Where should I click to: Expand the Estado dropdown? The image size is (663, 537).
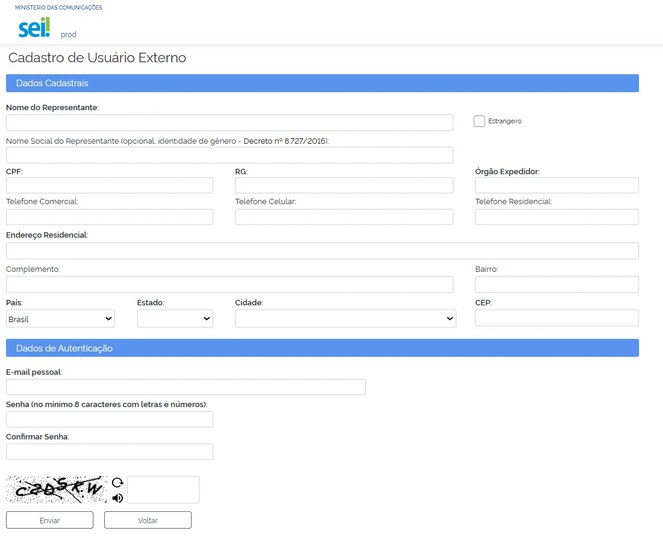pos(175,319)
